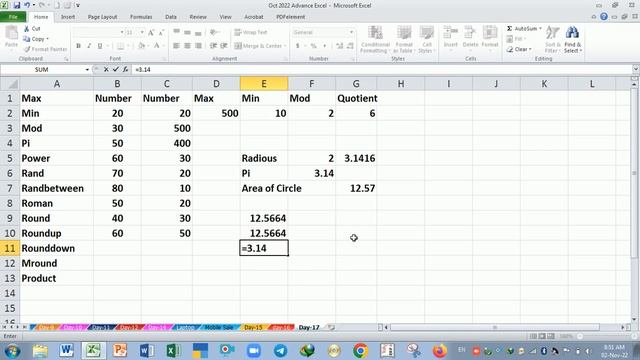Expand the formula bar

pos(635,69)
